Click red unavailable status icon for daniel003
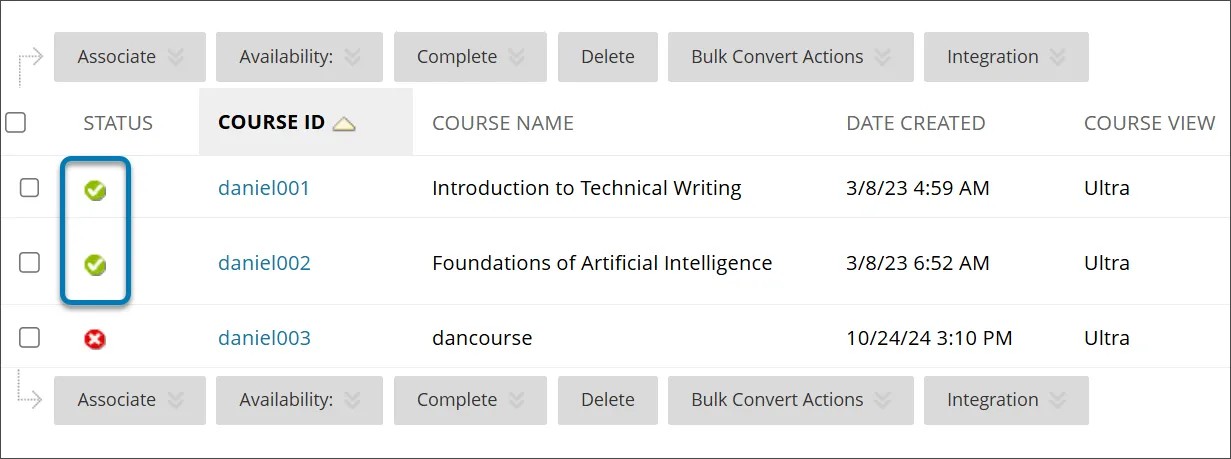Image resolution: width=1231 pixels, height=459 pixels. coord(95,339)
